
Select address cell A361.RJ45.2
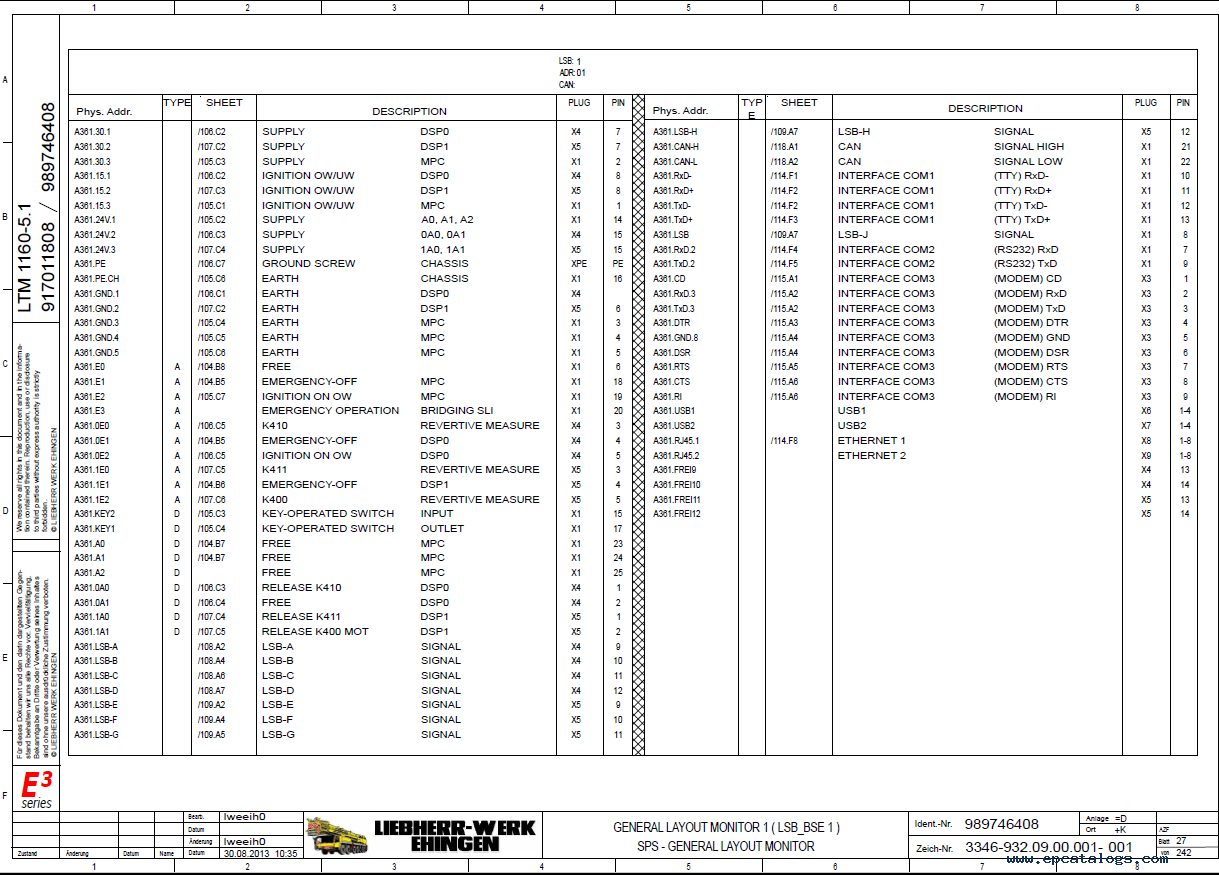676,456
